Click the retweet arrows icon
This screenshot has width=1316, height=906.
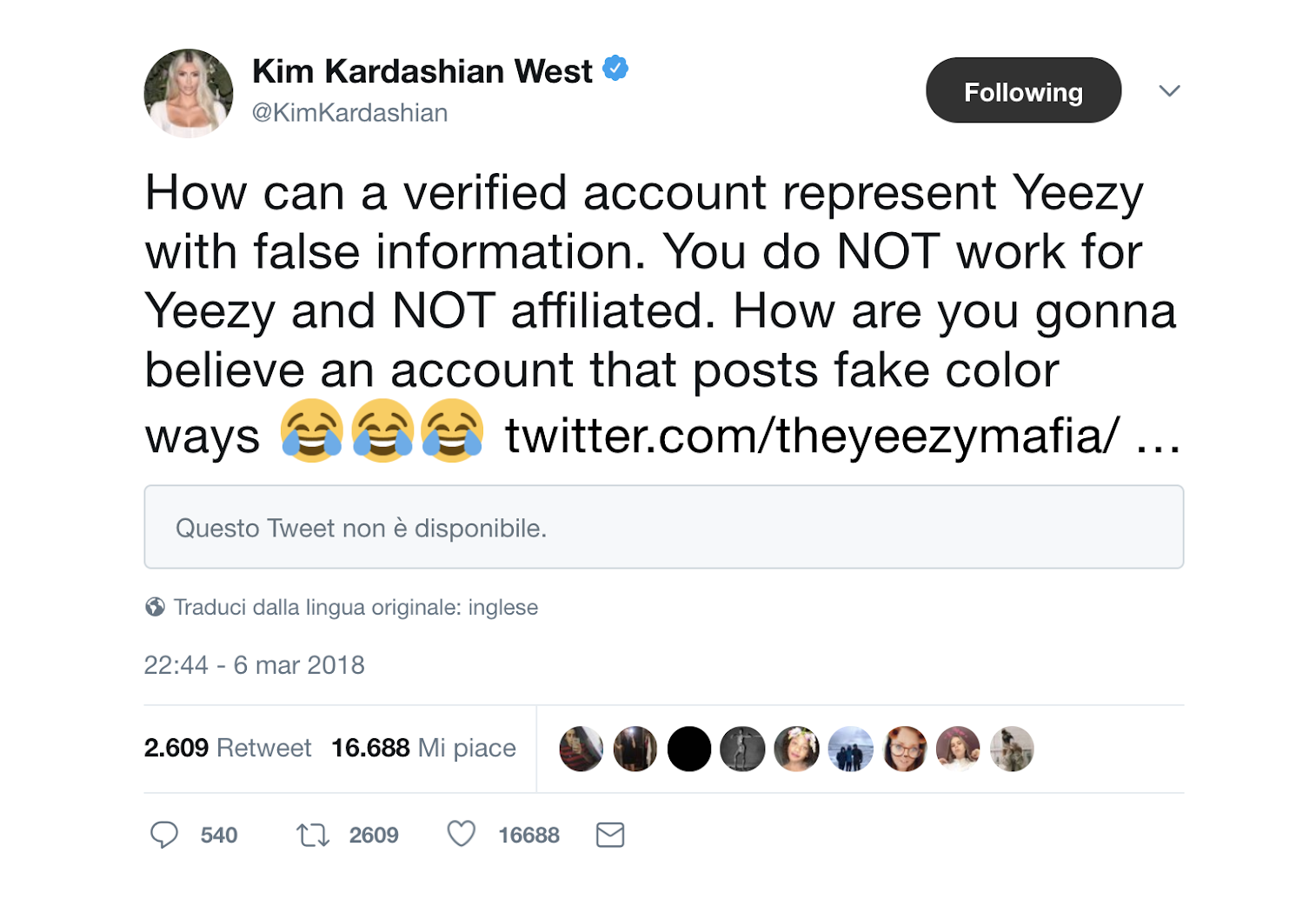point(313,835)
